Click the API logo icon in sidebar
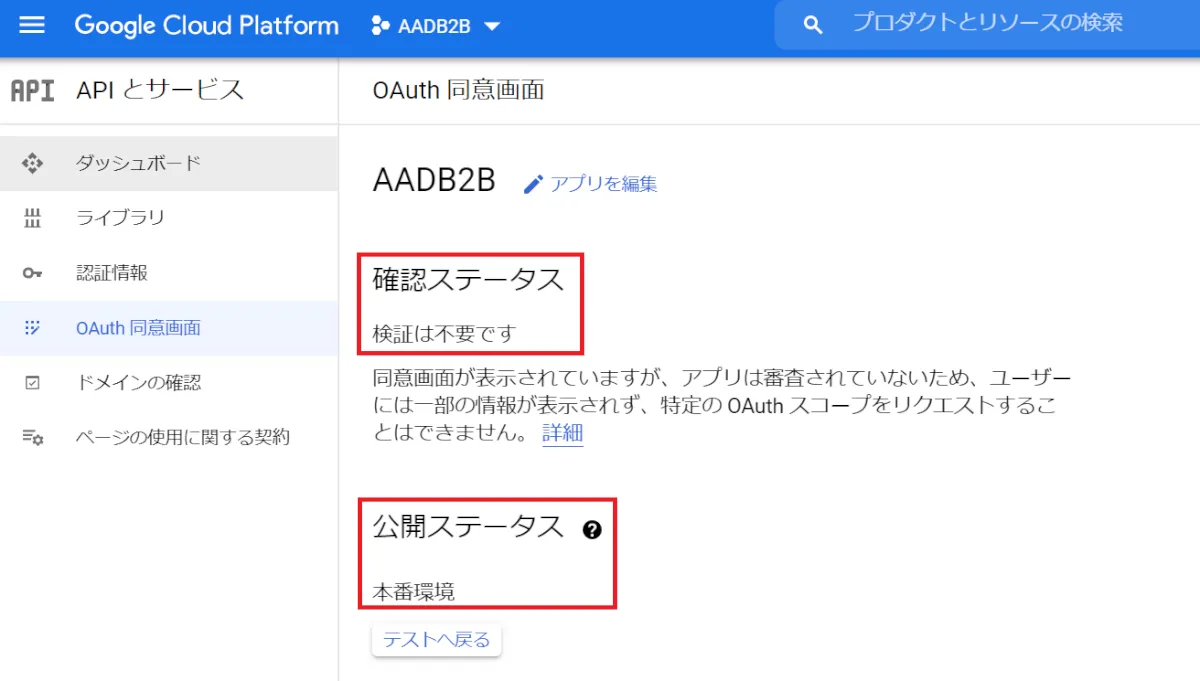 point(32,90)
